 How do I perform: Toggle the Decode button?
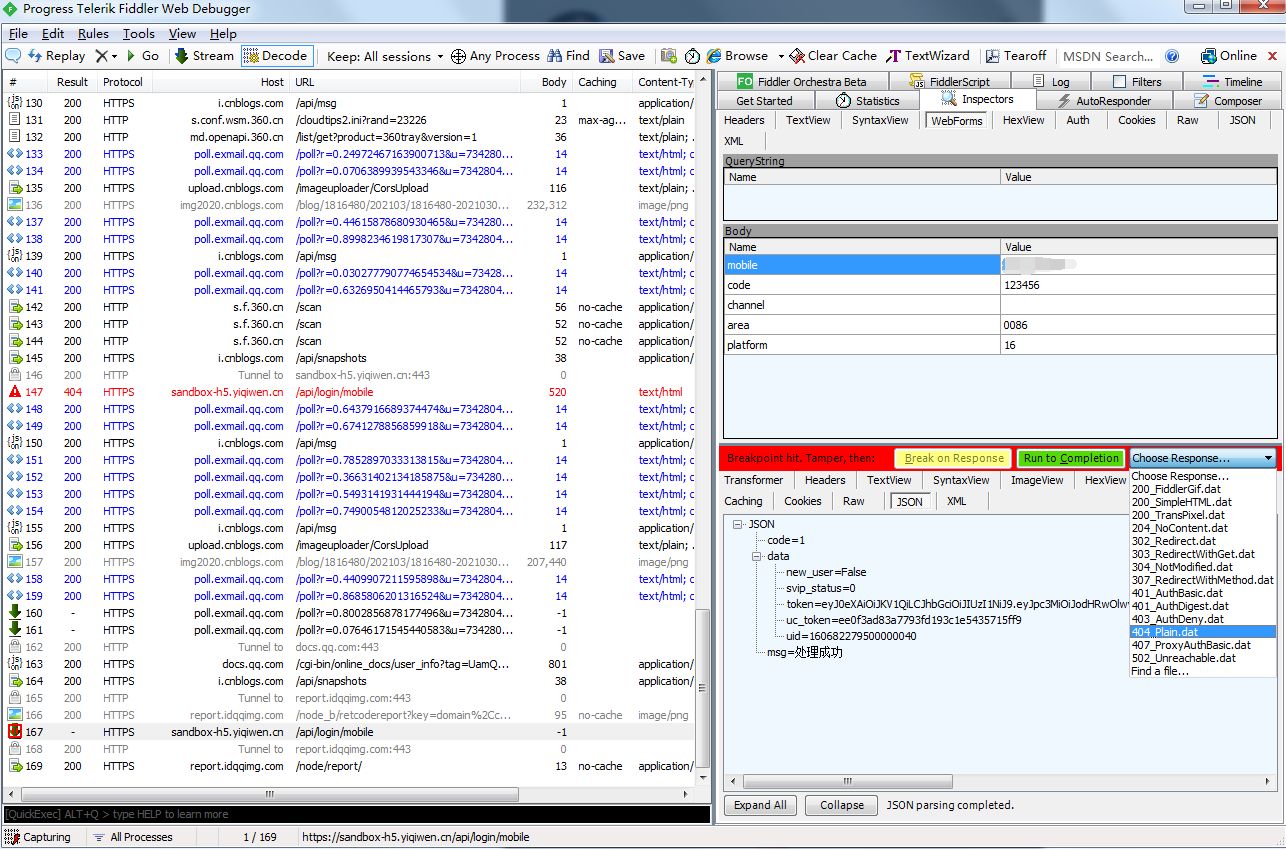coord(276,56)
